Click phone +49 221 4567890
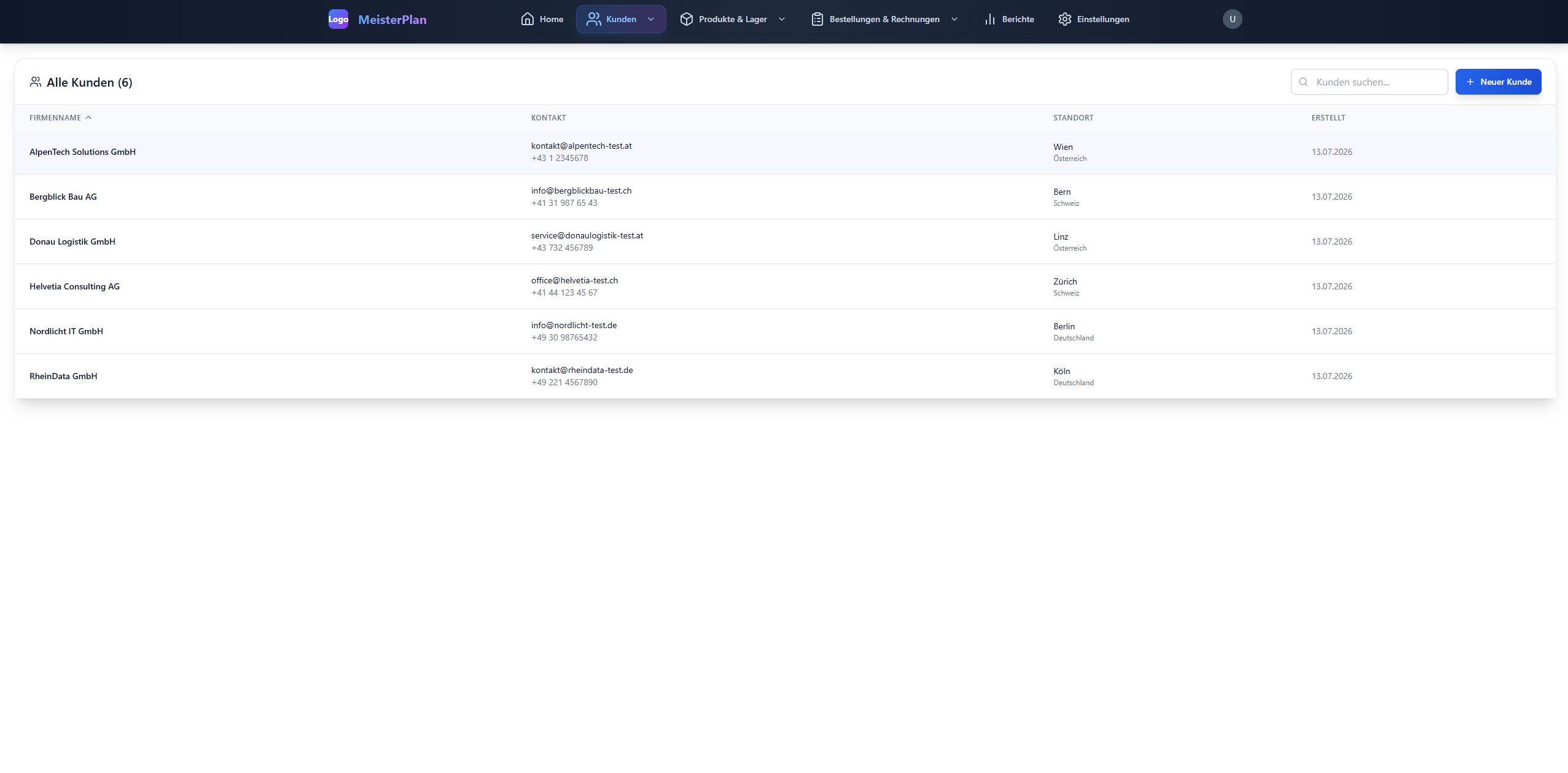The height and width of the screenshot is (773, 1568). [x=564, y=382]
